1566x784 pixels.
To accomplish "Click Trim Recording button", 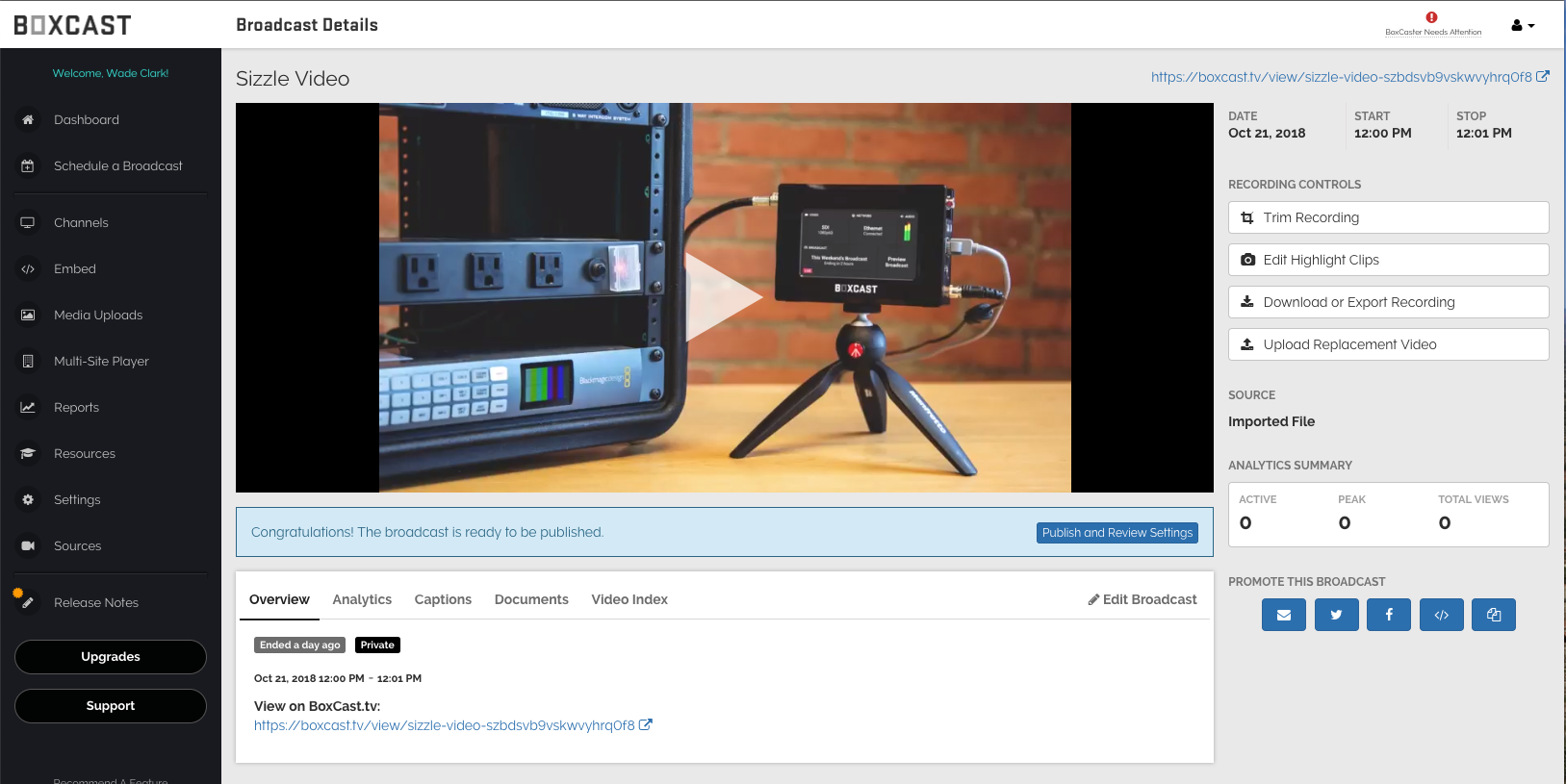I will (x=1387, y=217).
